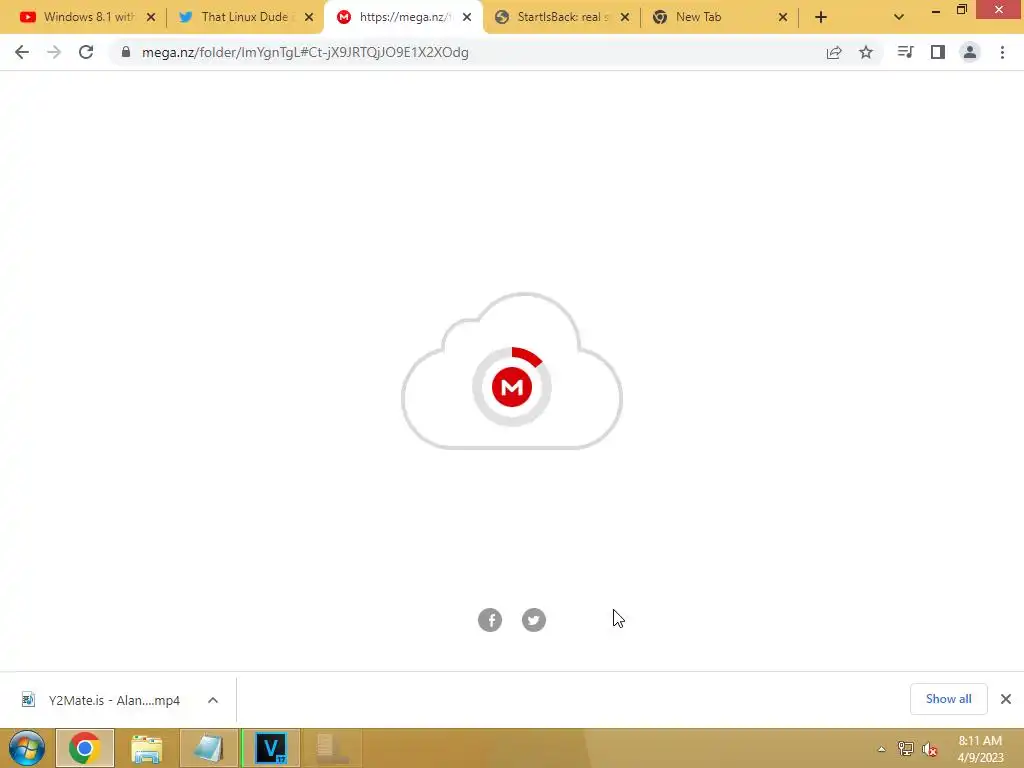Screen dimensions: 1024x768
Task: Open the media controls icon in the toolbar
Action: pyautogui.click(x=905, y=52)
